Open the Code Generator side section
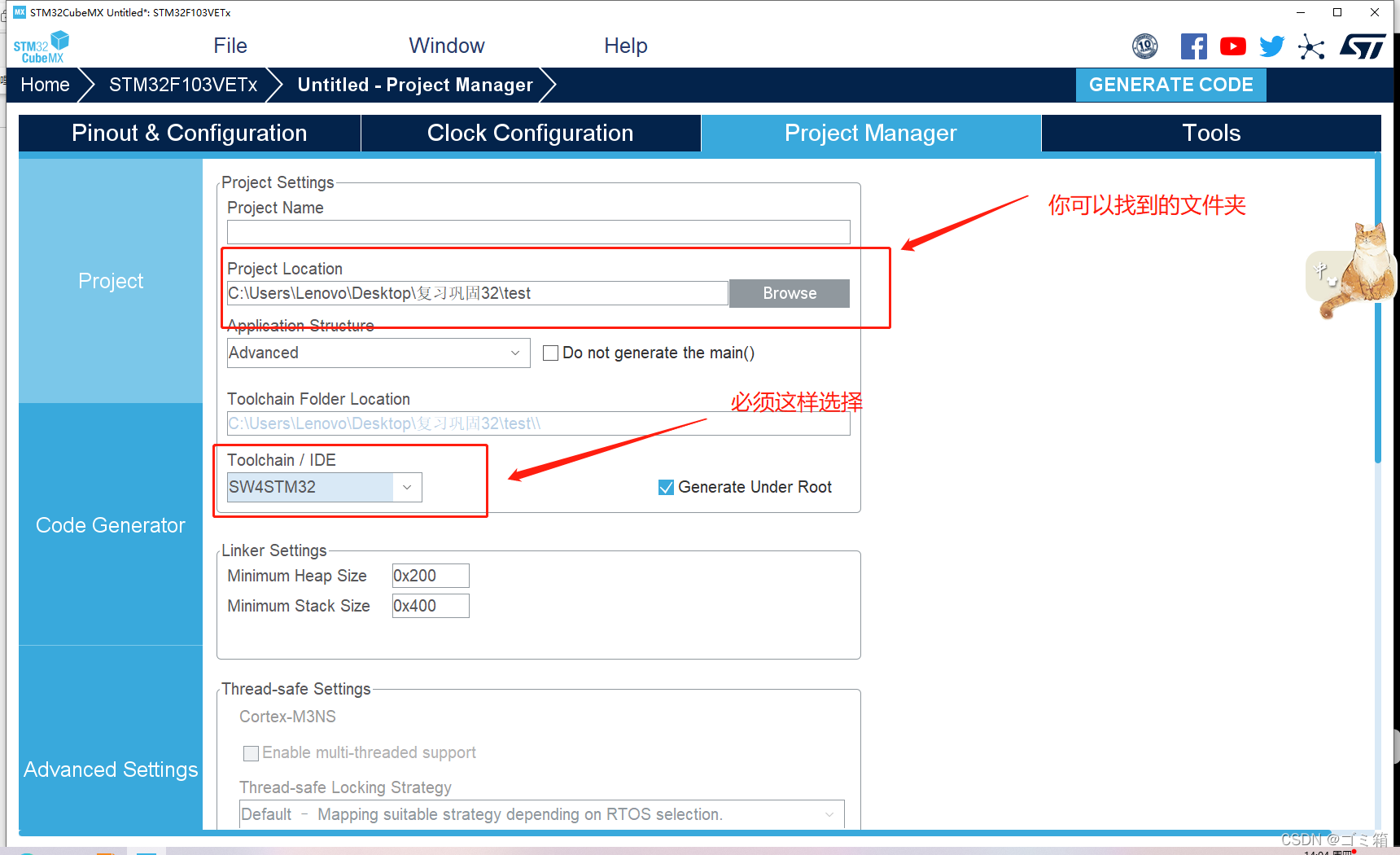 click(x=111, y=525)
